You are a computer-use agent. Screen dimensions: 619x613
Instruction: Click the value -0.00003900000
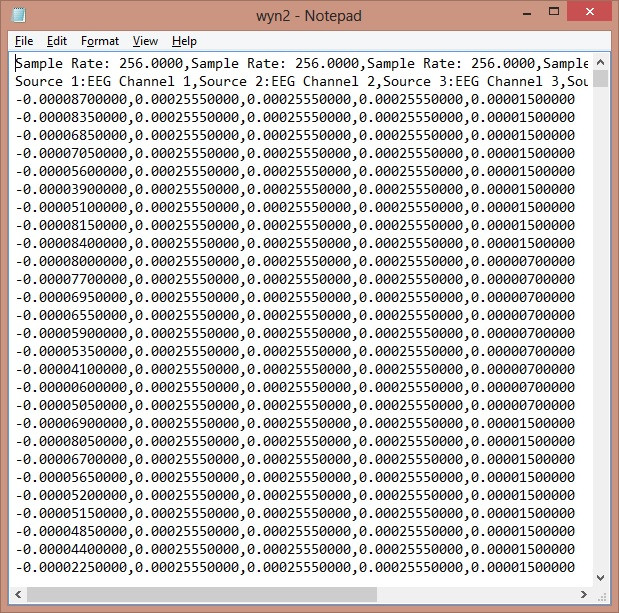(71, 189)
